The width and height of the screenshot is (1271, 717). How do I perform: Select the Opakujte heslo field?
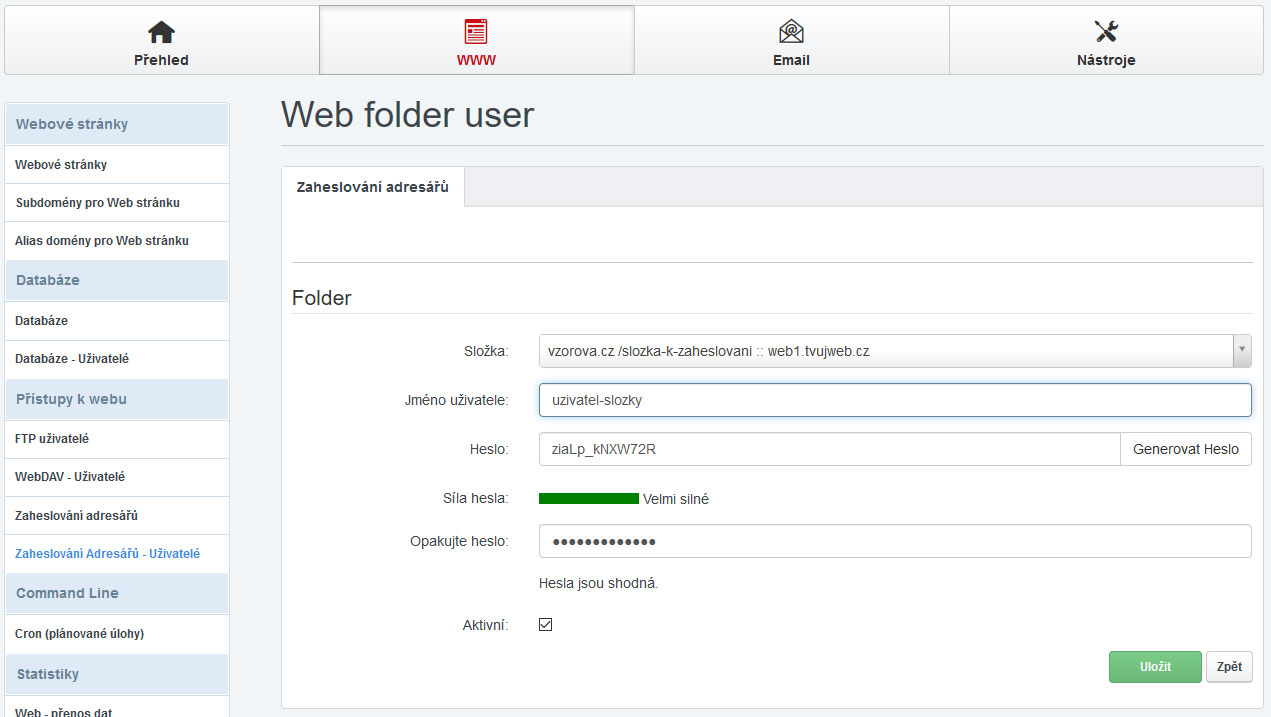coord(894,541)
